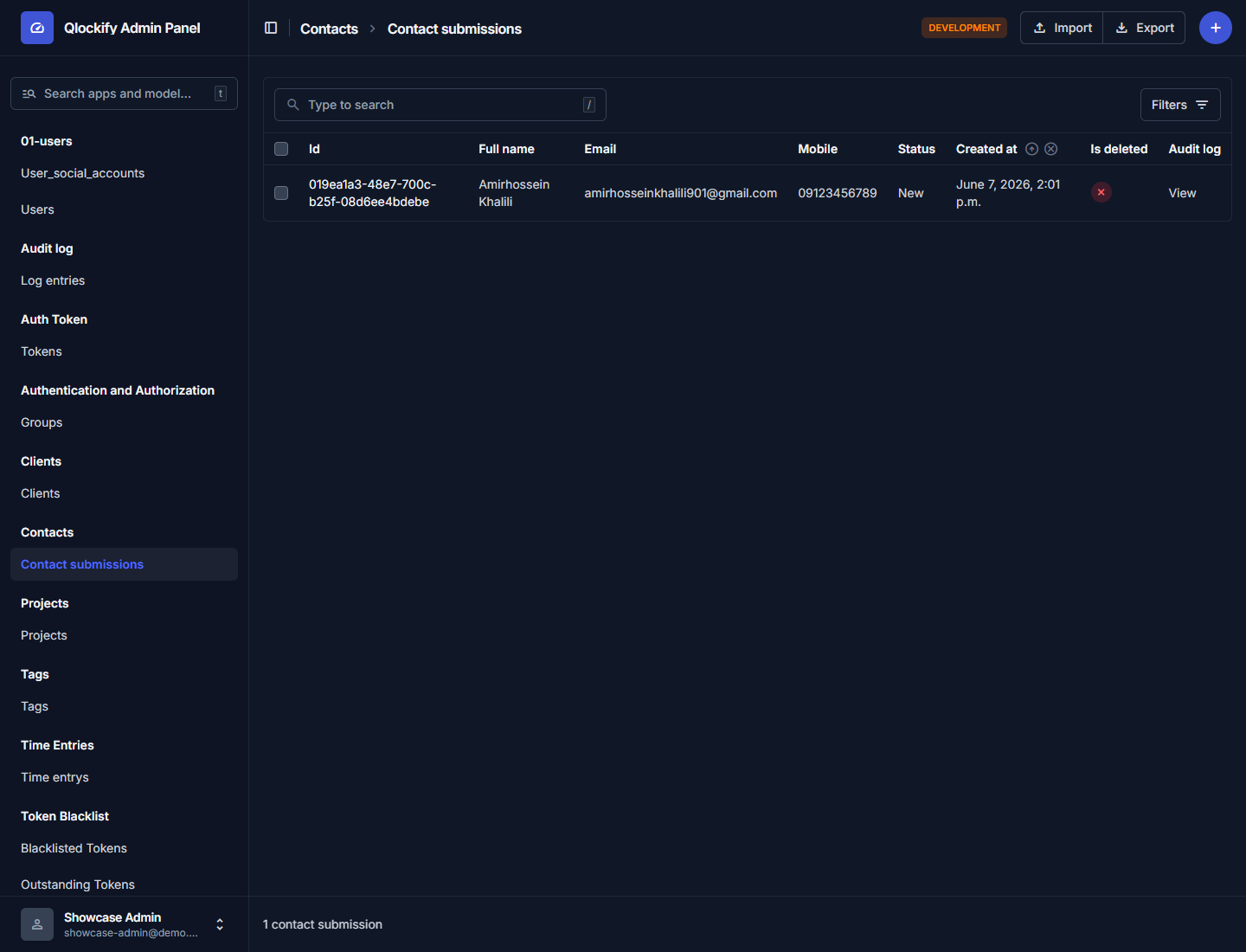Click the Import button

click(x=1062, y=28)
